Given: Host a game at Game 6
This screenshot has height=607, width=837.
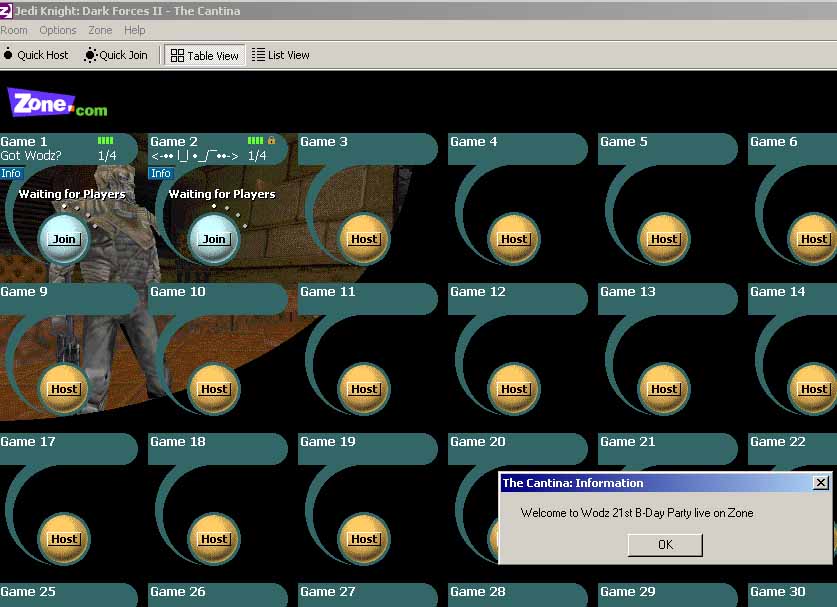Looking at the screenshot, I should 814,239.
